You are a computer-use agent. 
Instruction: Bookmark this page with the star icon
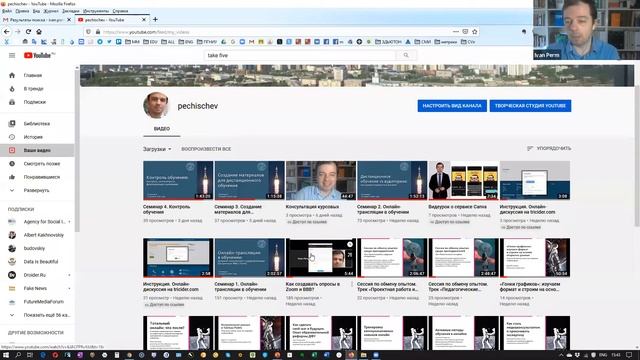coord(475,31)
